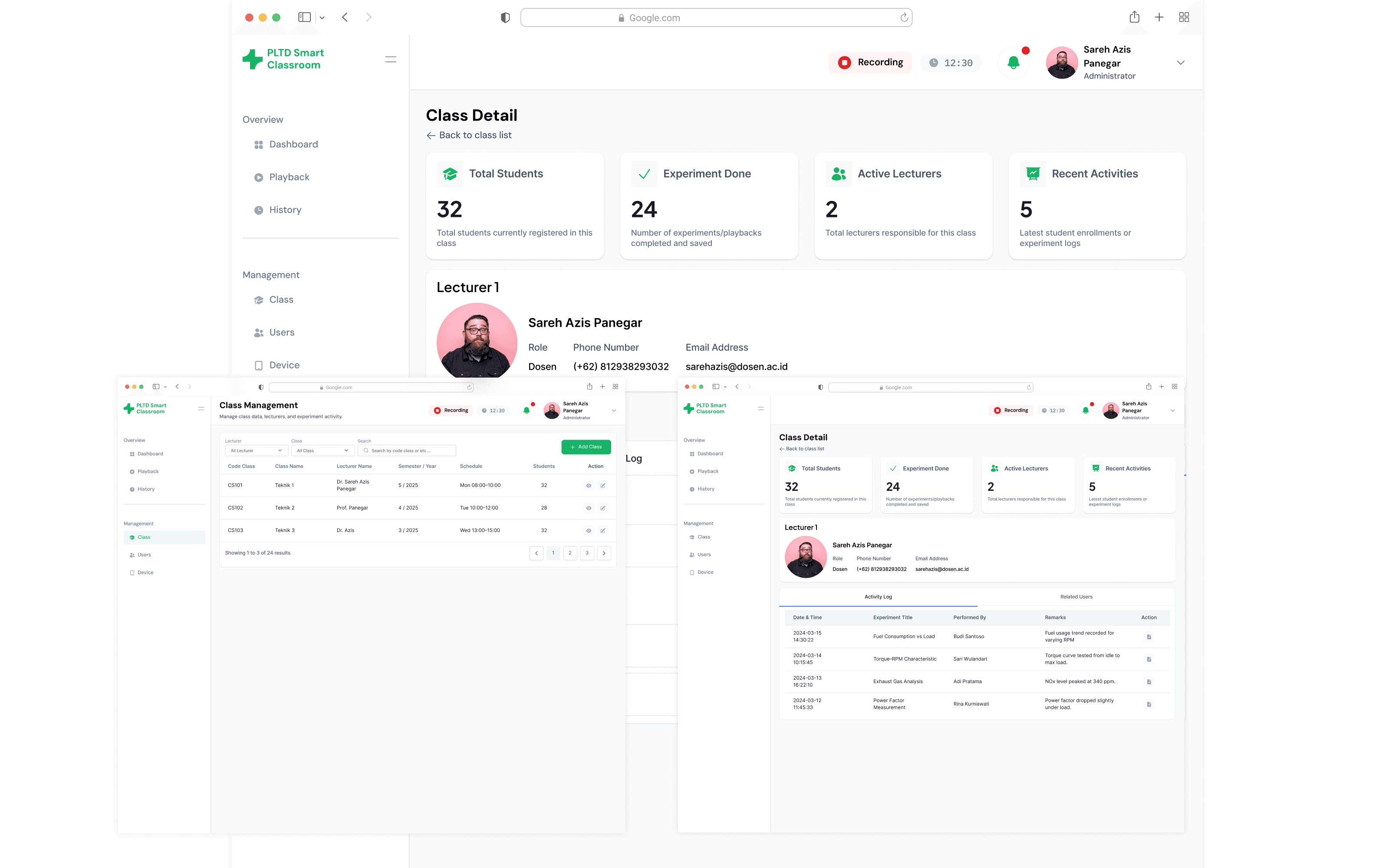Screen dimensions: 1389x868
Task: Open the All Class dropdown in Class Management
Action: 323,450
